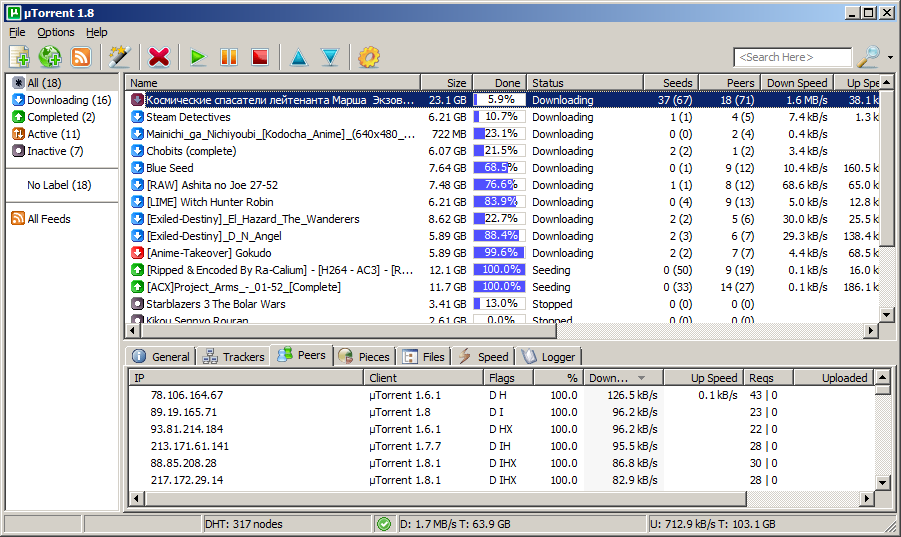The image size is (901, 537).
Task: Open All Feeds in the sidebar
Action: (41, 219)
